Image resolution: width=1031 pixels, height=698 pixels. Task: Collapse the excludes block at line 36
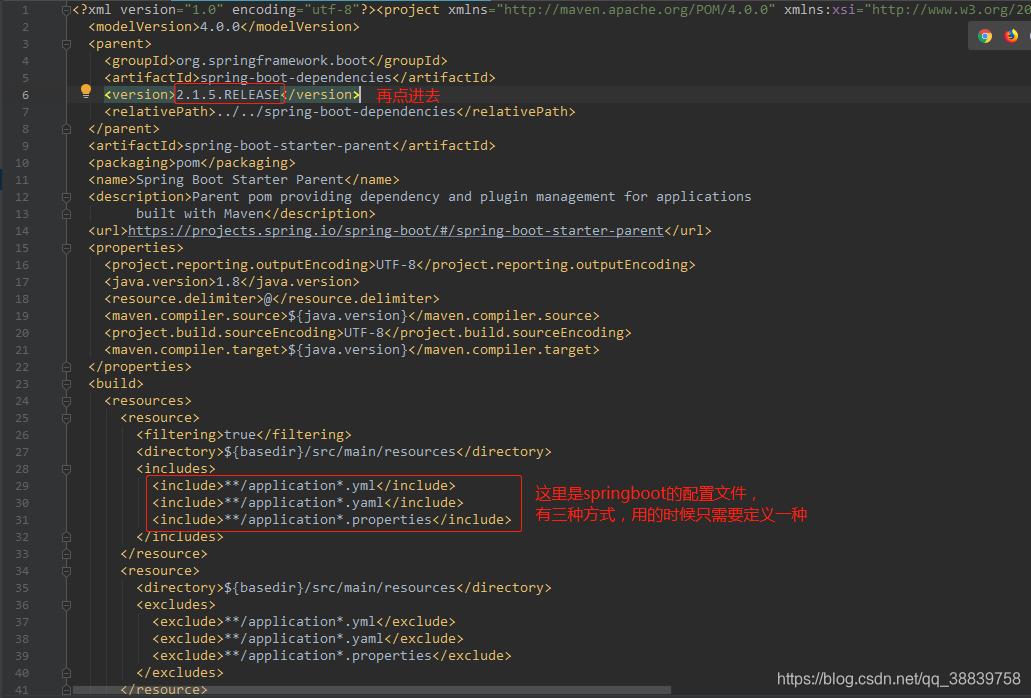(66, 605)
